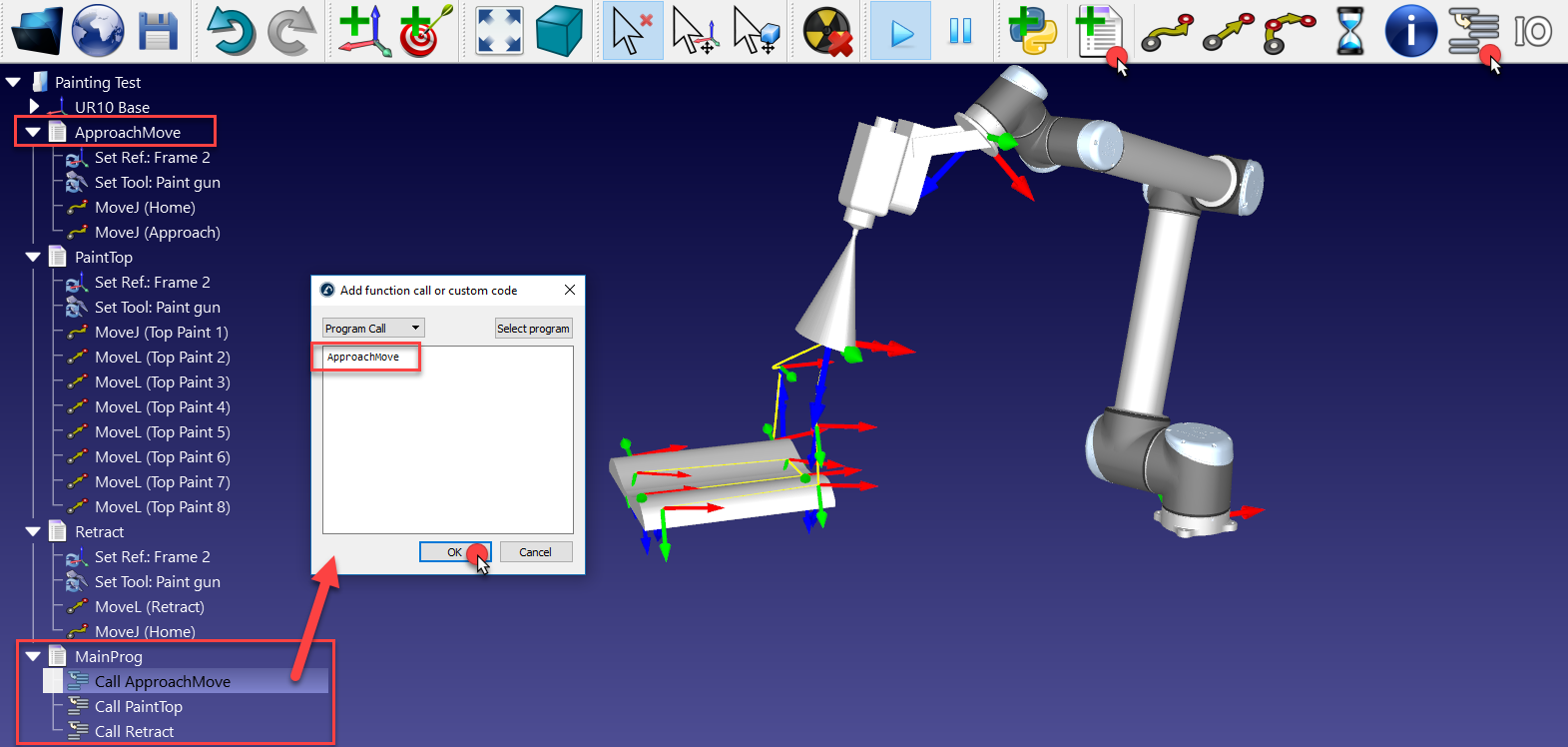1568x747 pixels.
Task: Expand the UR10 Base tree node
Action: [x=34, y=106]
